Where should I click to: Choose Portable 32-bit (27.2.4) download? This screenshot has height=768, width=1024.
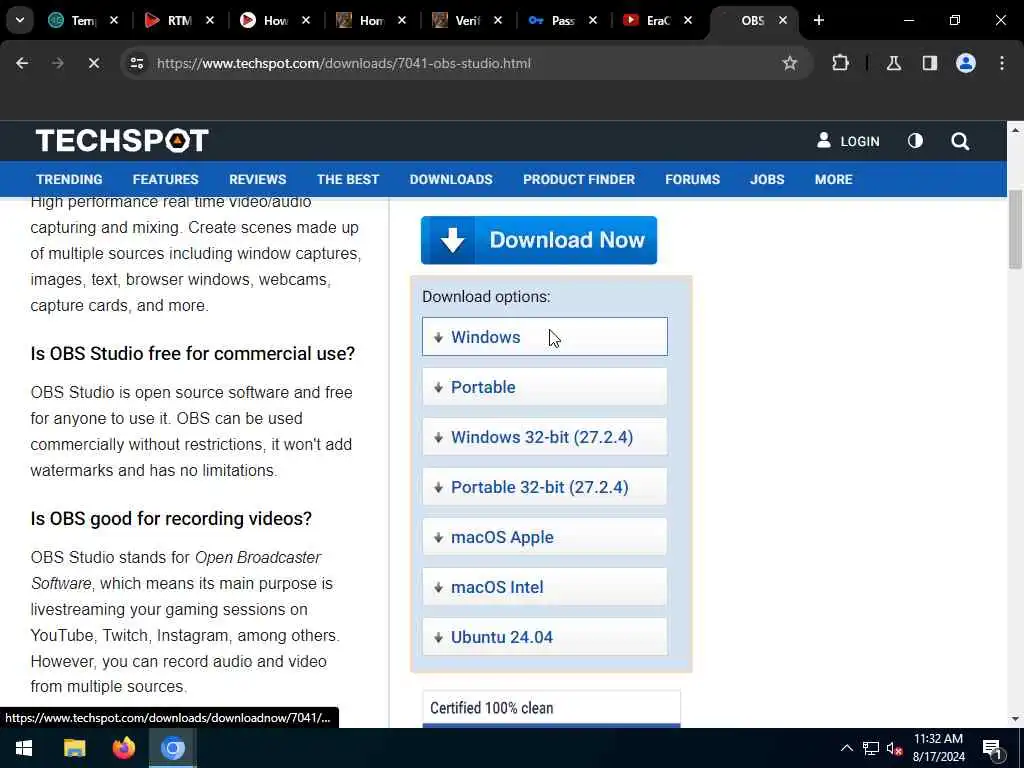click(x=545, y=487)
